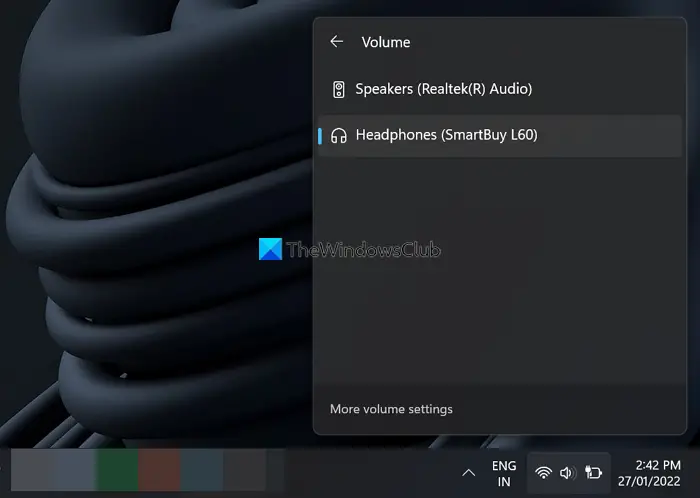Click the Wi-Fi icon in system tray
700x498 pixels.
click(x=543, y=473)
